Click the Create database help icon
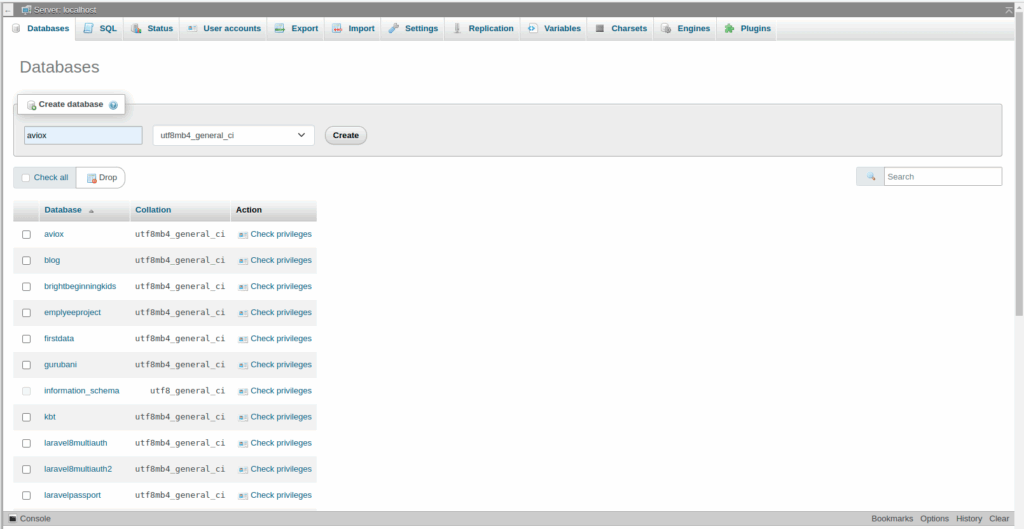 (x=113, y=105)
